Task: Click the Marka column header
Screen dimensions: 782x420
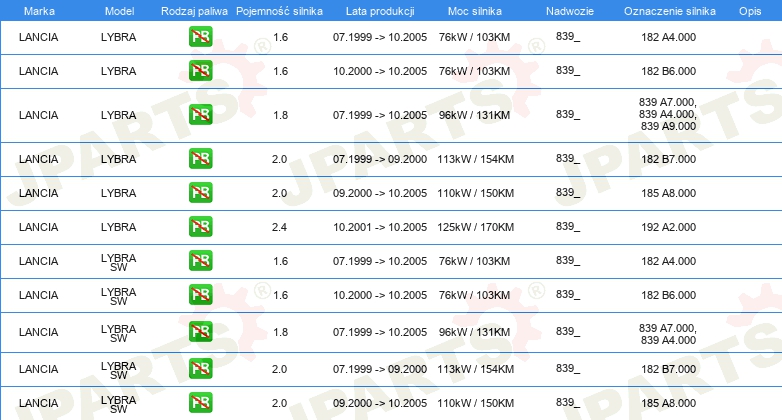Action: (39, 11)
